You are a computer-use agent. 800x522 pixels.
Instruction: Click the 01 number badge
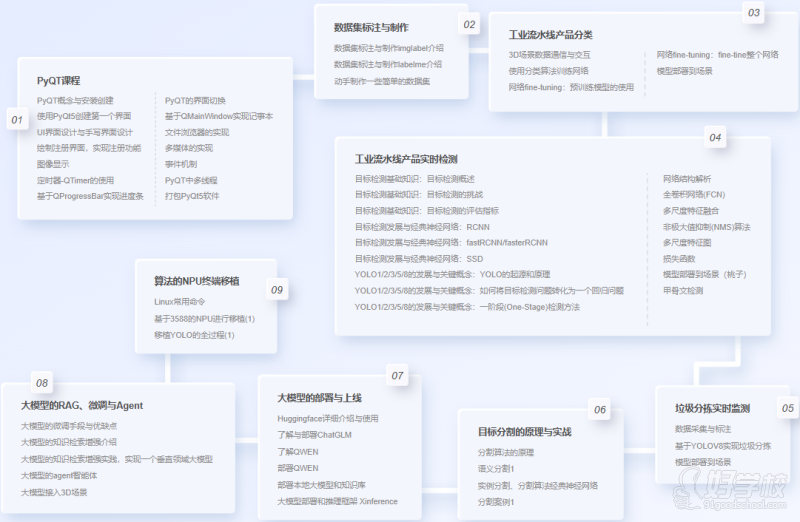[x=17, y=120]
